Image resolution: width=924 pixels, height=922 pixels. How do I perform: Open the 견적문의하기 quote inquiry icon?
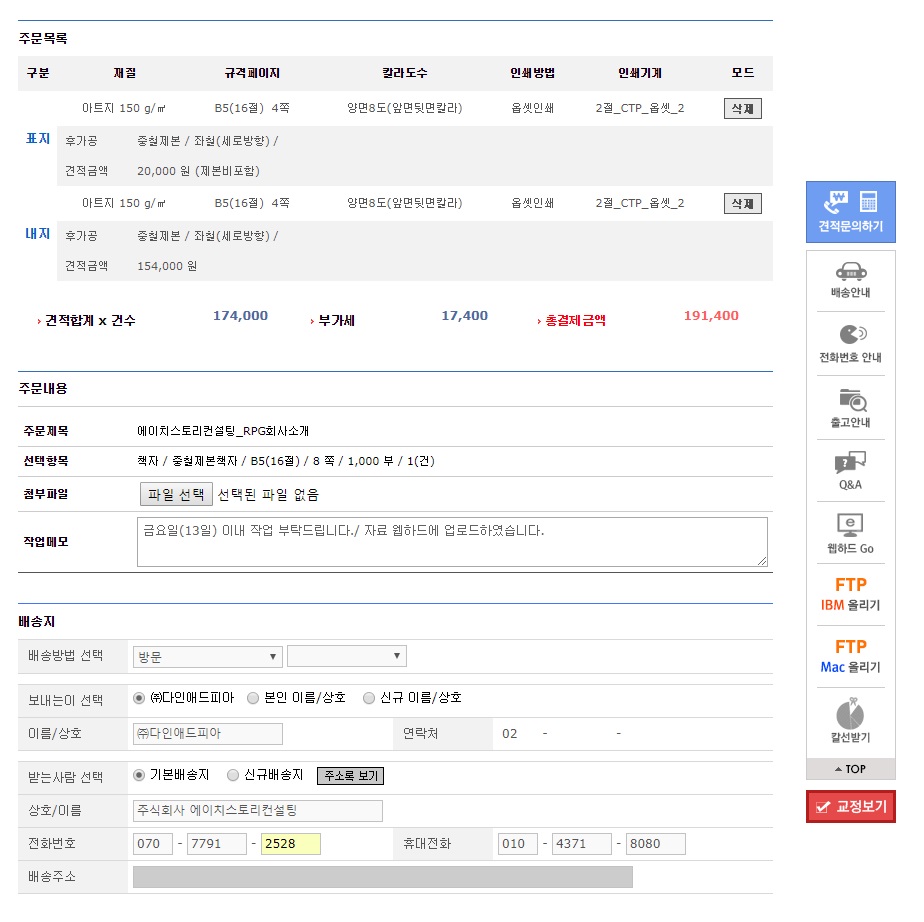point(850,212)
